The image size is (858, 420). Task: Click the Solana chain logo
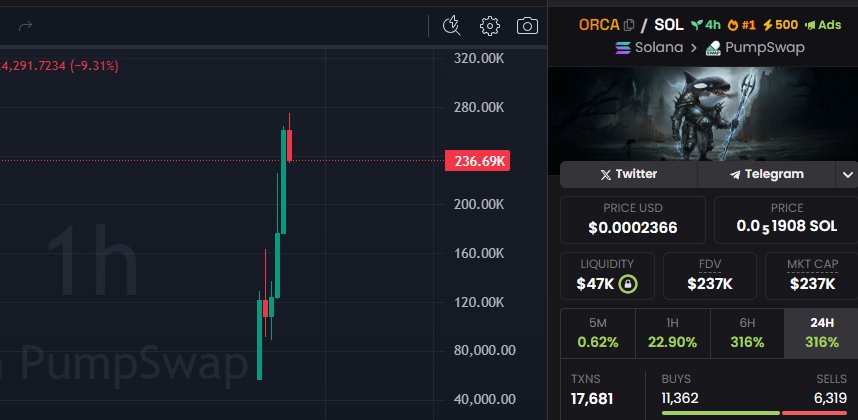point(623,48)
